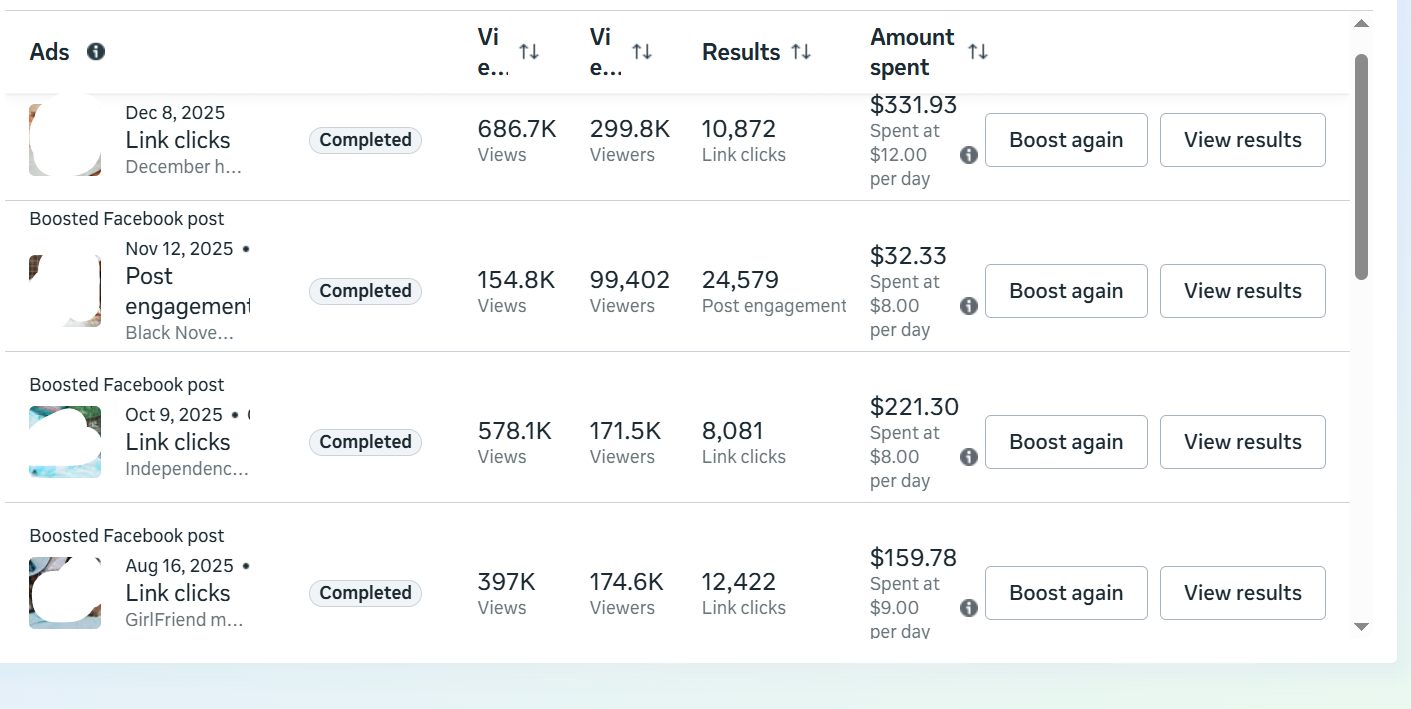Open the Aug 16 GirlFriend ad thumbnail
Viewport: 1411px width, 709px height.
click(x=65, y=593)
